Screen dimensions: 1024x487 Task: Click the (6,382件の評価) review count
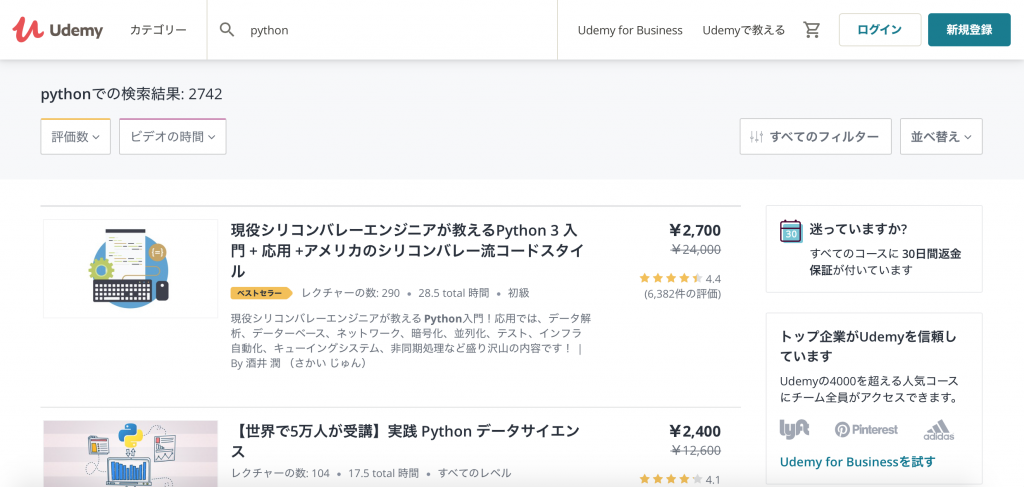(682, 294)
